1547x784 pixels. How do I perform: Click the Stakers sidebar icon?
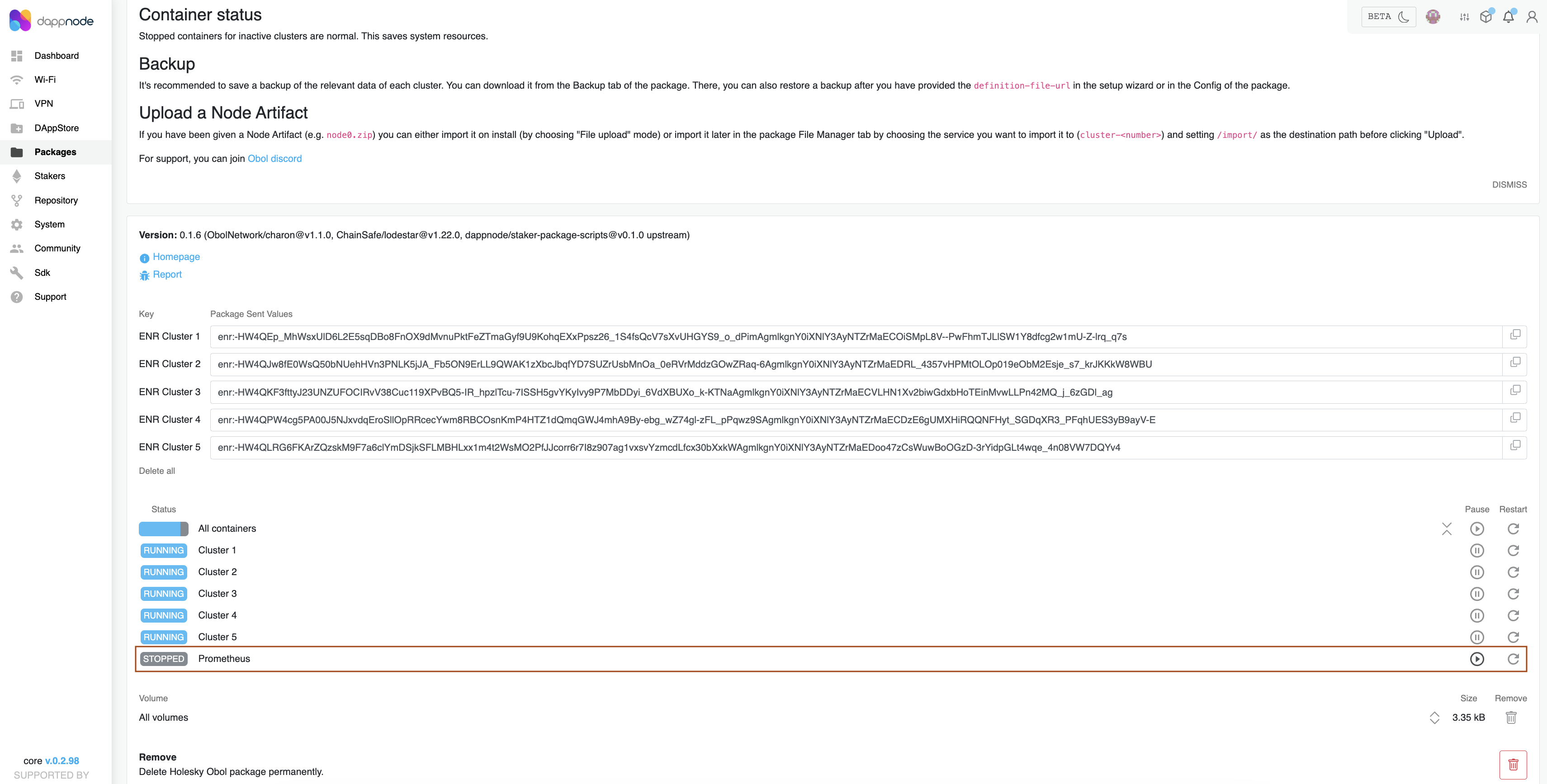17,176
